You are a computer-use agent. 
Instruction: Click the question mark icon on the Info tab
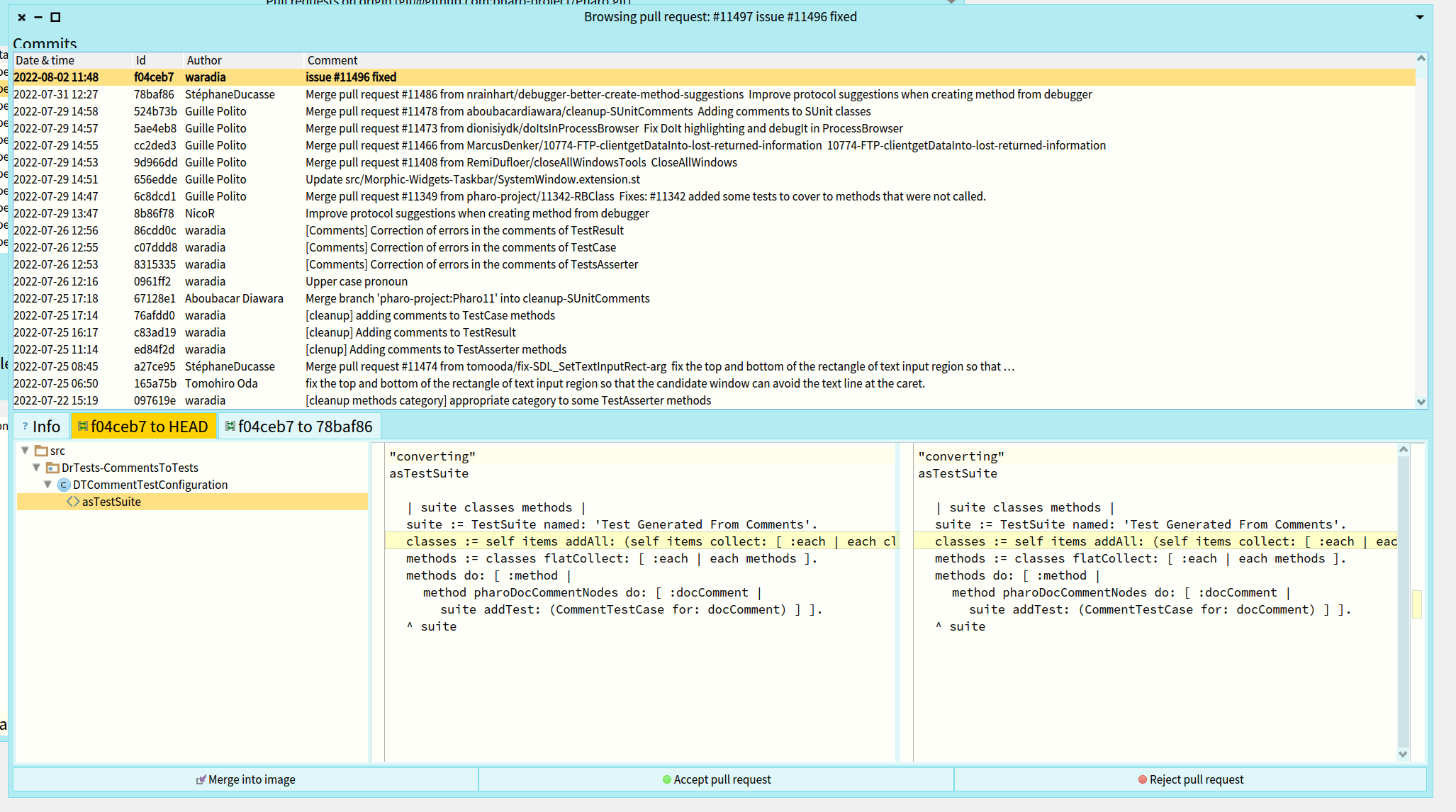click(x=25, y=427)
